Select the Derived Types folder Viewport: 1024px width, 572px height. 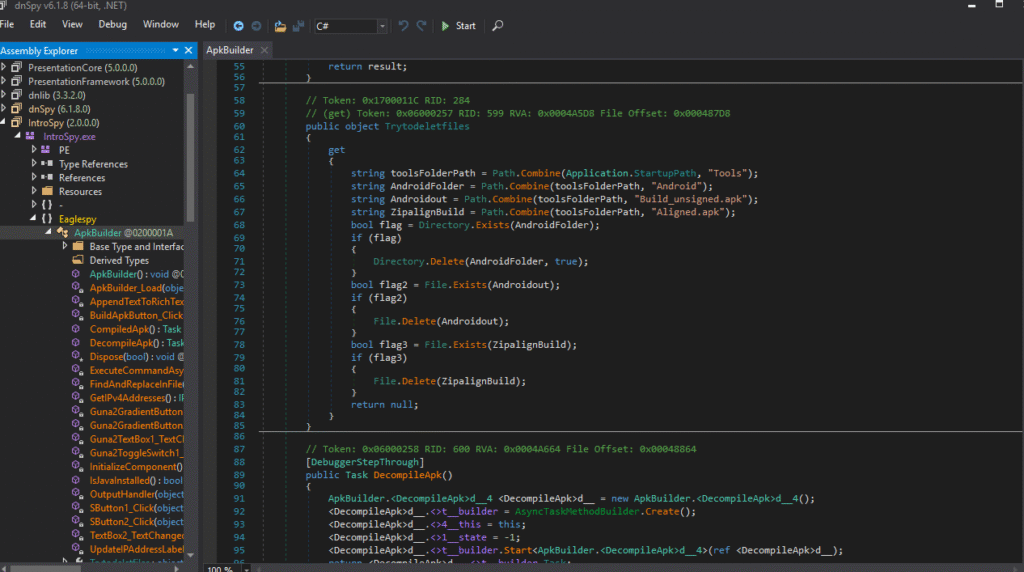tap(119, 261)
